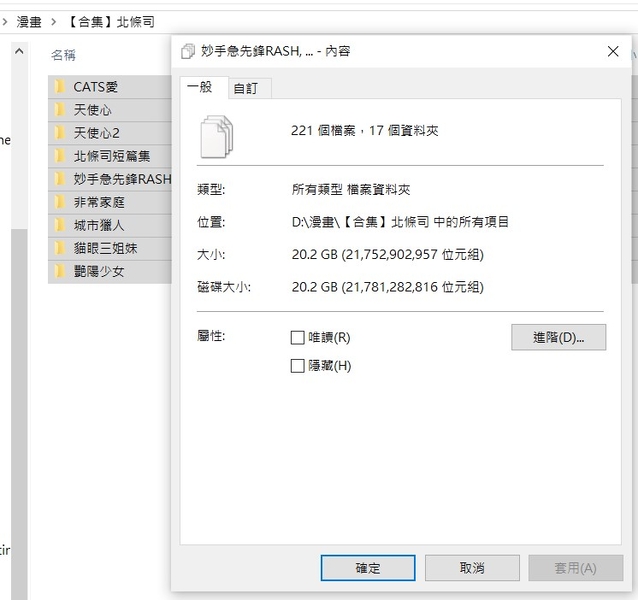Select the 艷陽少女 folder name
The width and height of the screenshot is (638, 600).
99,271
